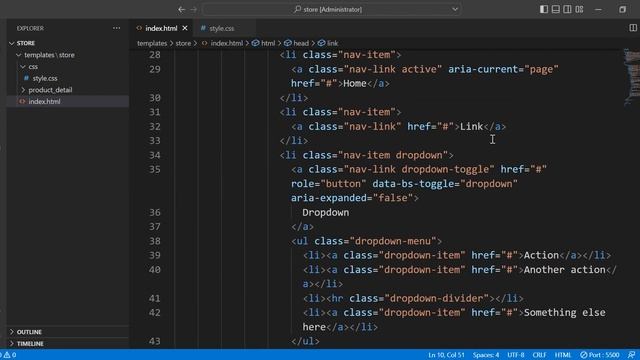
Task: Toggle bottom panel layout icon
Action: pos(556,9)
